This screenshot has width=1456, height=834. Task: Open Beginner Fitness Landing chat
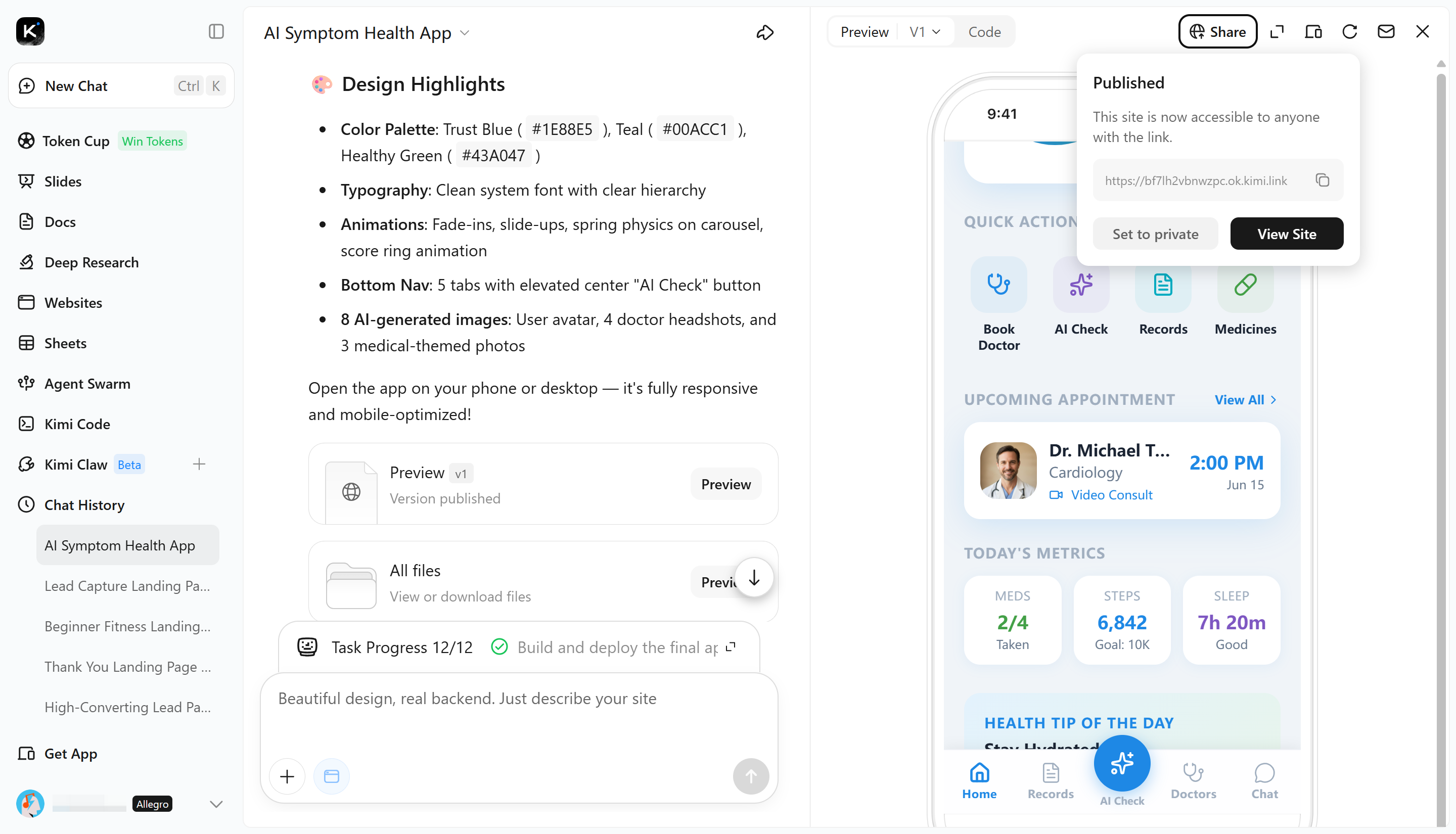127,627
